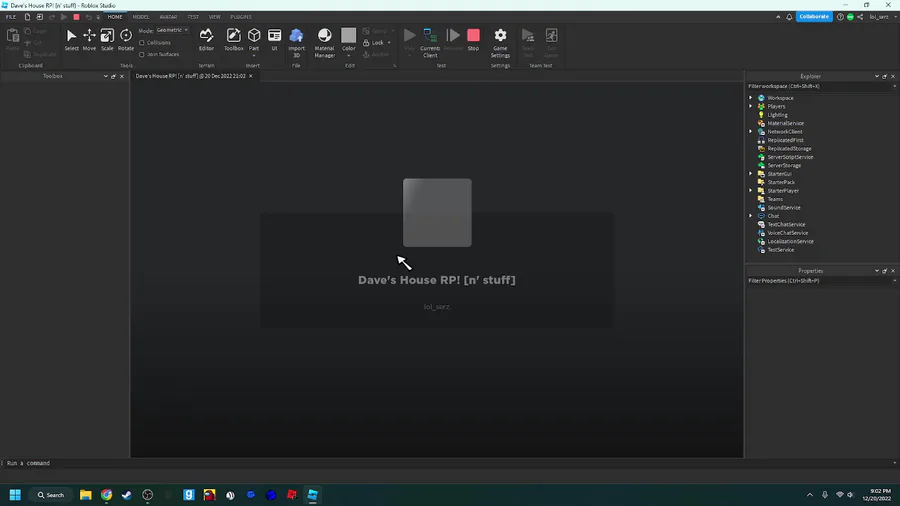Select ReplicatedStorage in Explorer
900x506 pixels.
(x=789, y=149)
